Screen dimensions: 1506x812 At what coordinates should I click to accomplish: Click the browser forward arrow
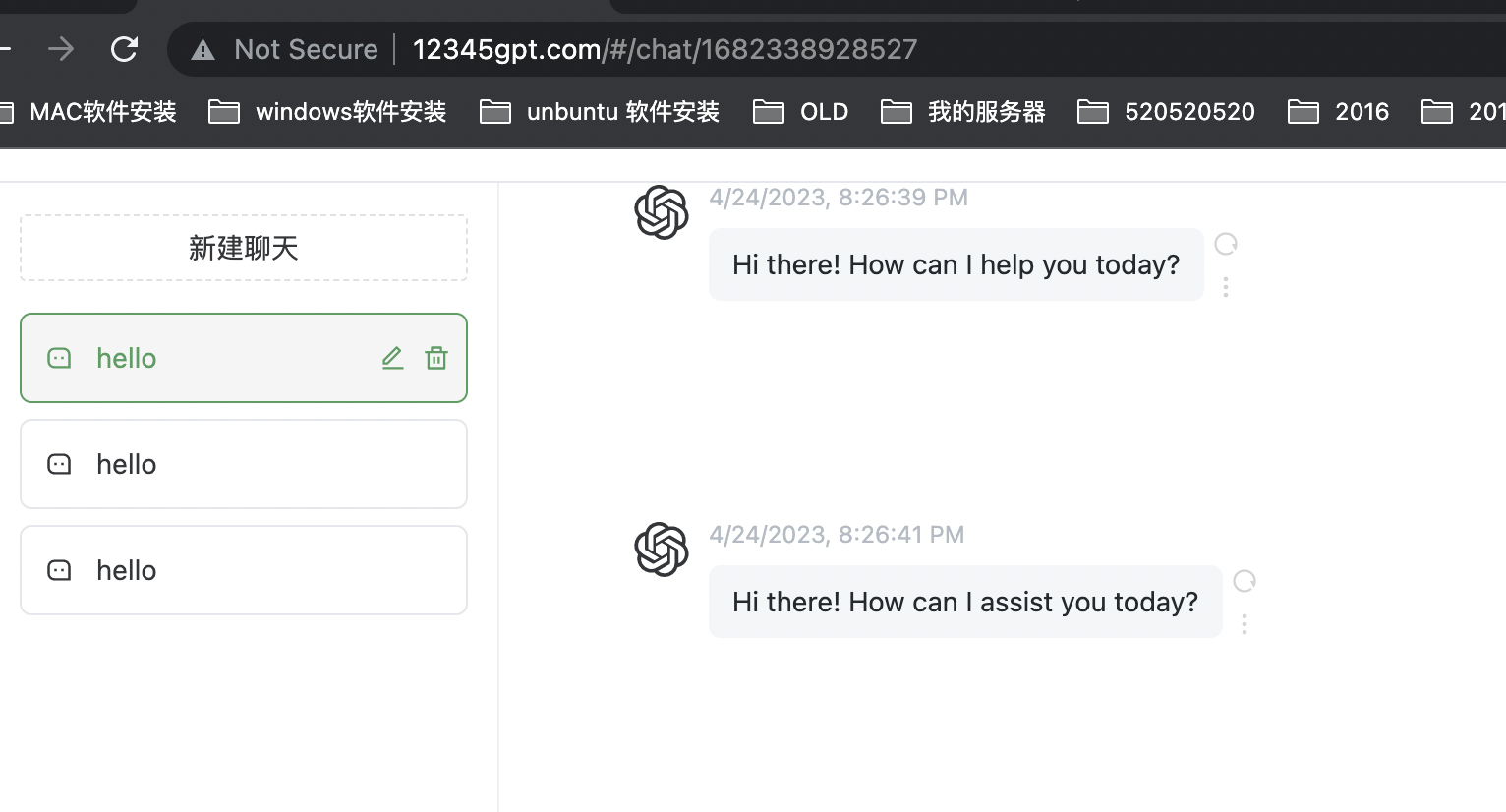click(x=61, y=49)
